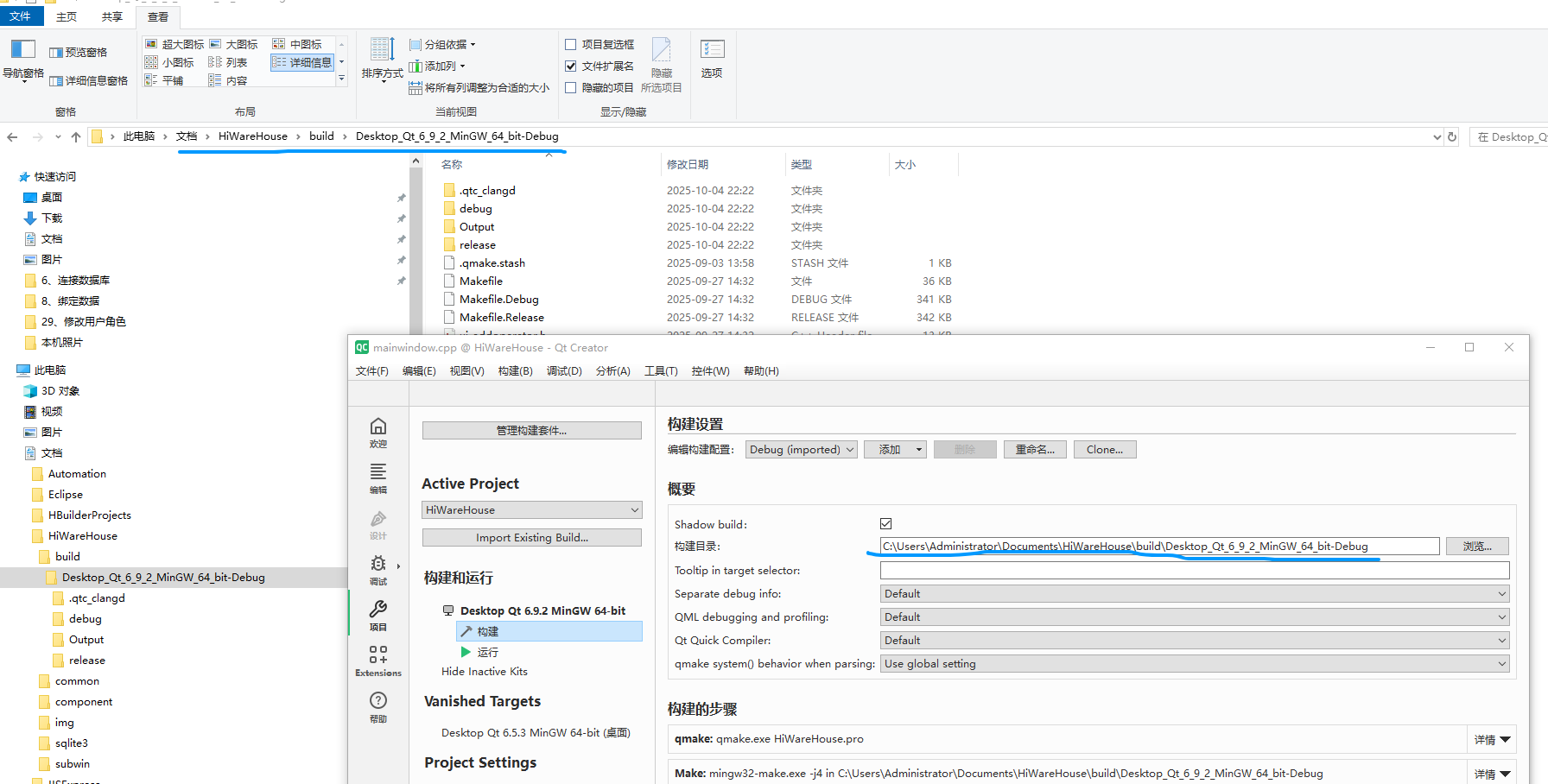
Task: Go back in Explorer navigation
Action: pyautogui.click(x=12, y=136)
